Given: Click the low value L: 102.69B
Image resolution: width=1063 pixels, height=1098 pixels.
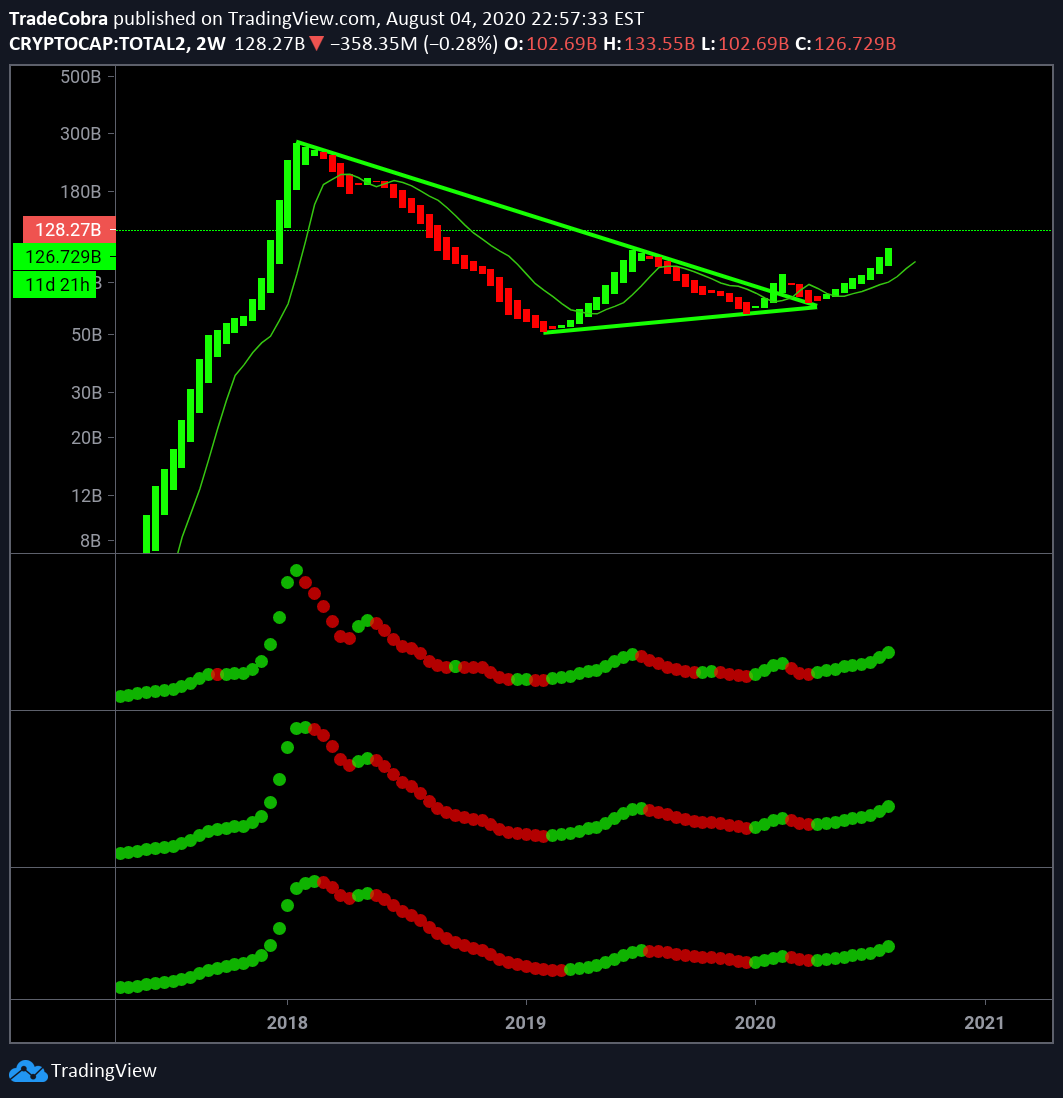Looking at the screenshot, I should tap(745, 43).
